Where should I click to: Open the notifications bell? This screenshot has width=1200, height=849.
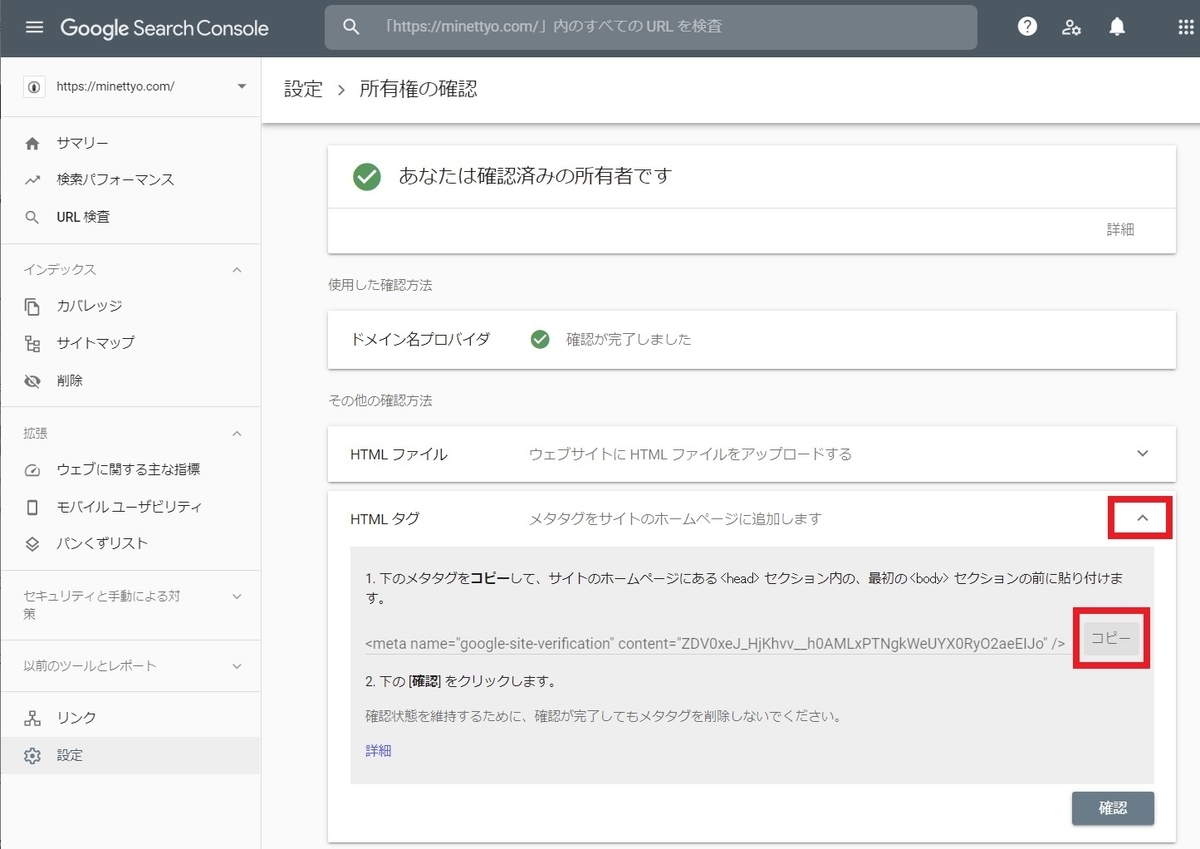click(1117, 27)
